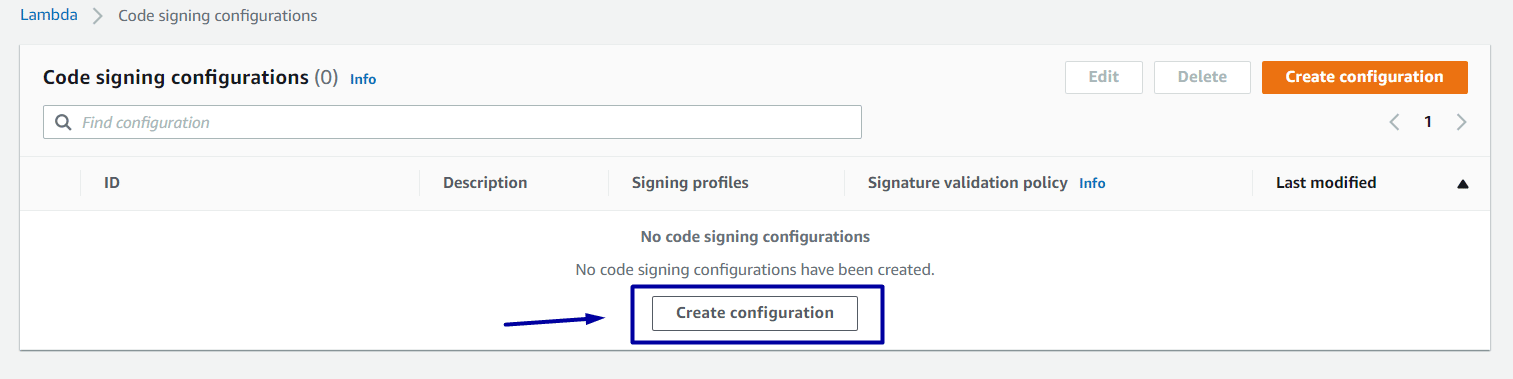1513x379 pixels.
Task: Open Info next to Code signing configurations title
Action: (363, 79)
